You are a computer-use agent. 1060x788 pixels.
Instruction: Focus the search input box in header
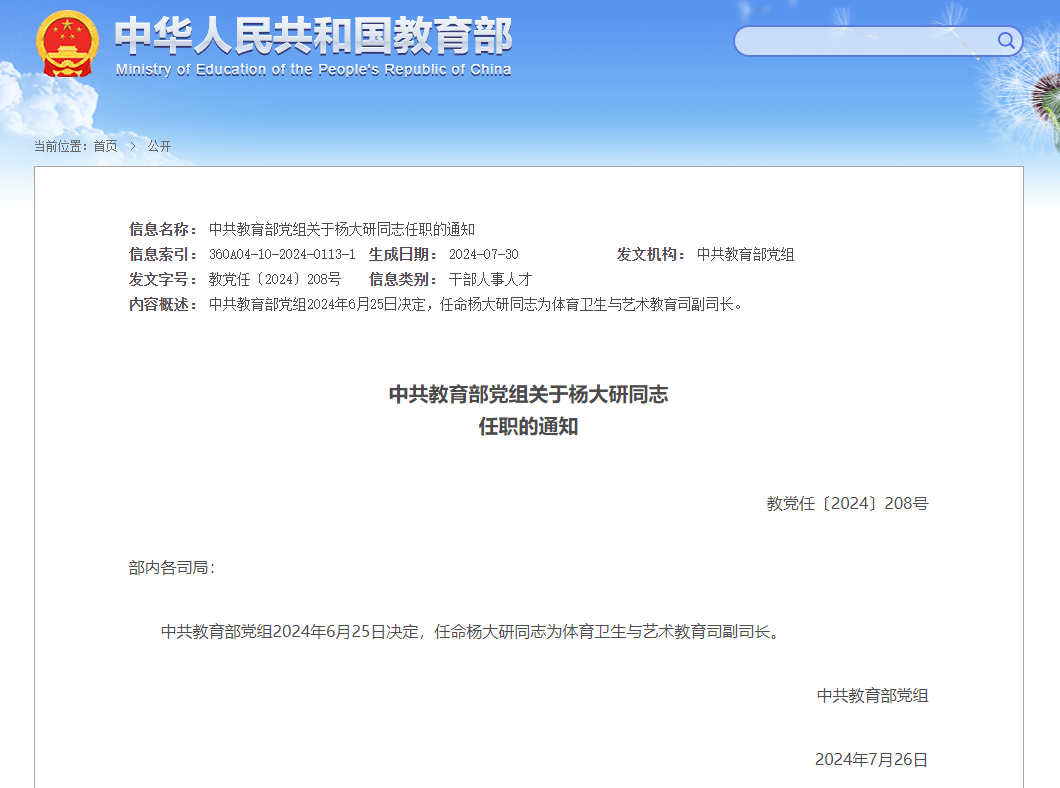point(865,41)
